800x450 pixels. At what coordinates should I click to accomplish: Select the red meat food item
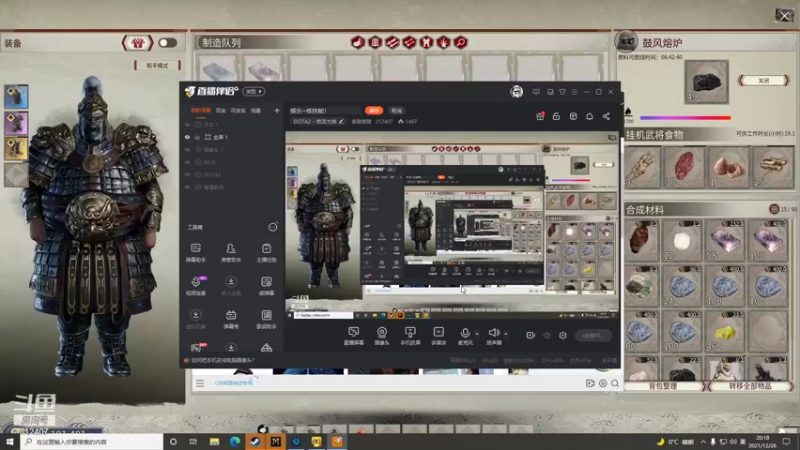(x=684, y=167)
